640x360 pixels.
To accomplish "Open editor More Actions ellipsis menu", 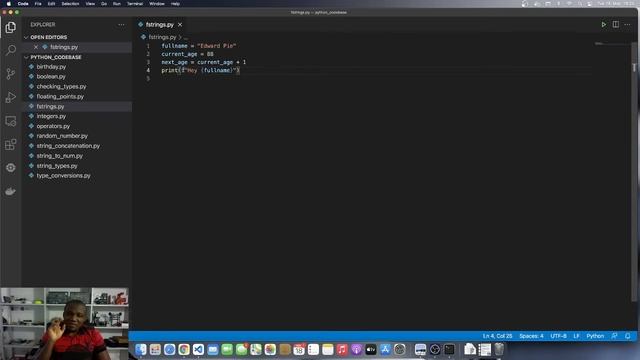I will [x=627, y=24].
